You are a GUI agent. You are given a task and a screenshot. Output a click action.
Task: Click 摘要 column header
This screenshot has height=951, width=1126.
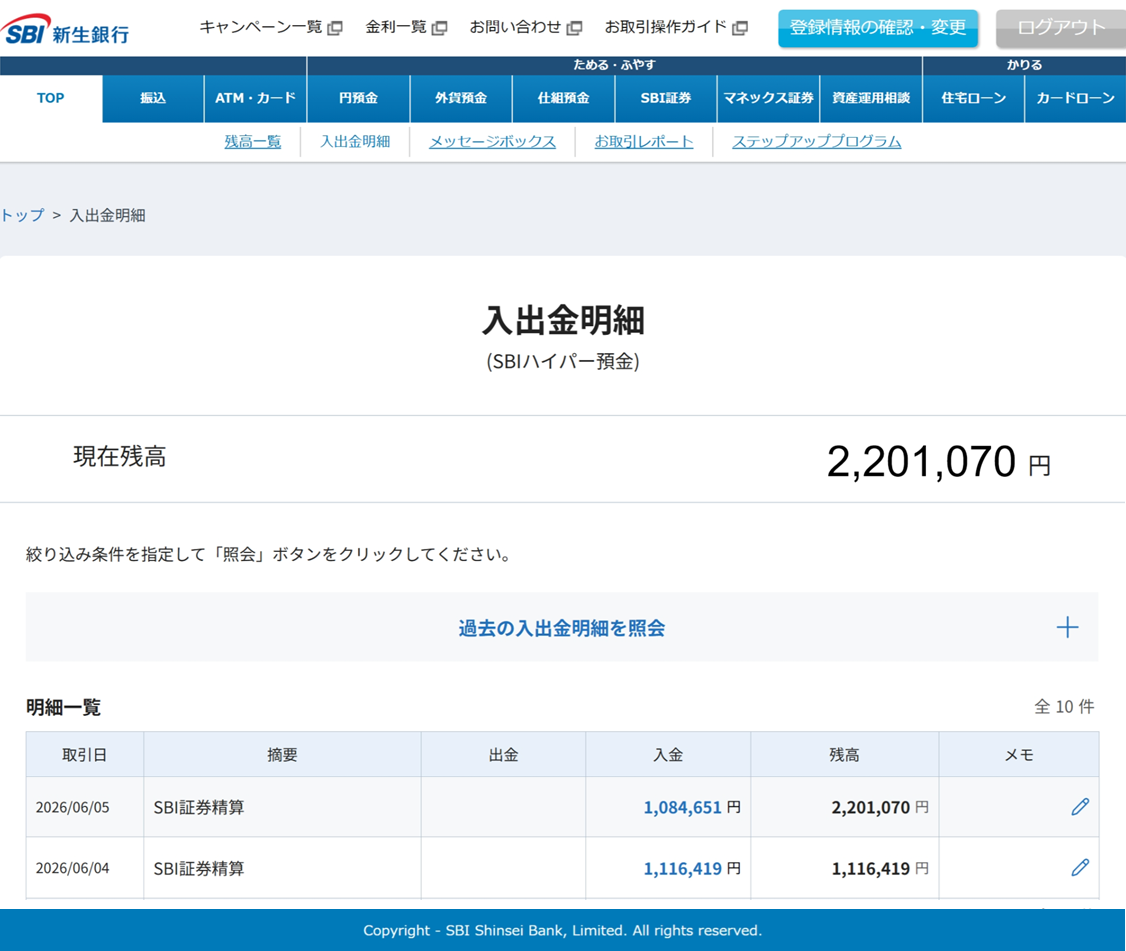[282, 755]
